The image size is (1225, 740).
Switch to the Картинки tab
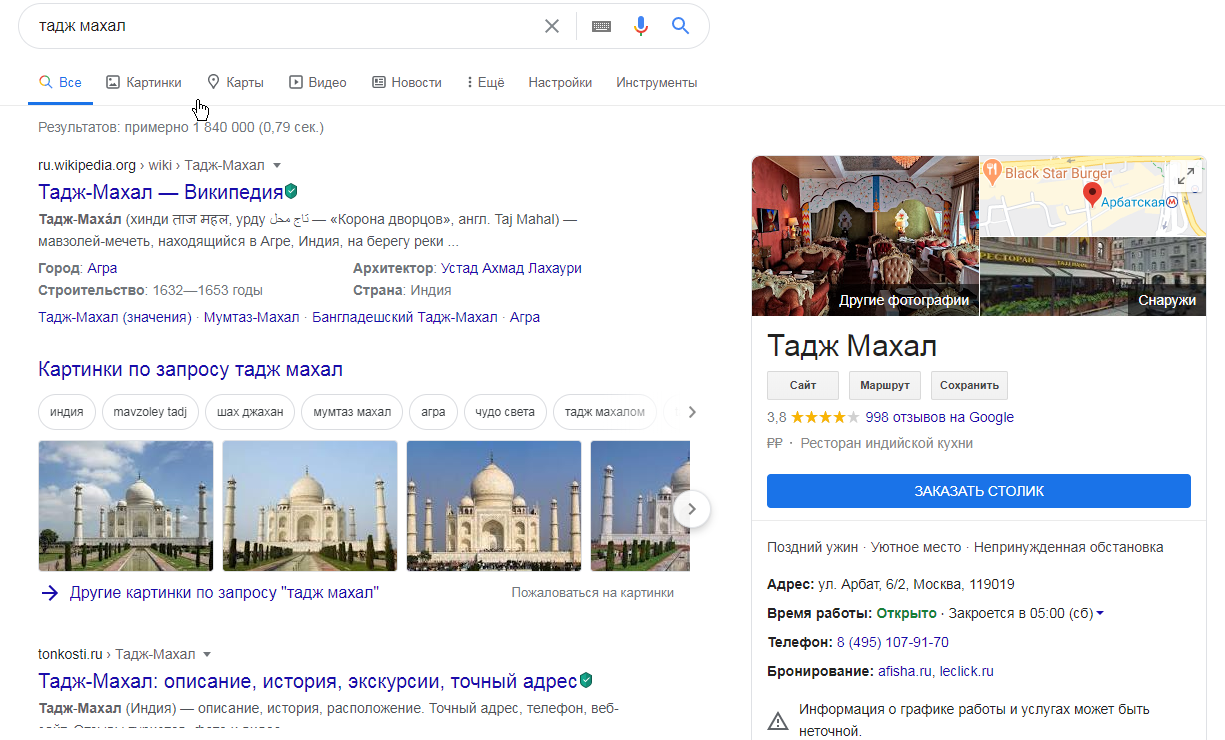point(144,83)
